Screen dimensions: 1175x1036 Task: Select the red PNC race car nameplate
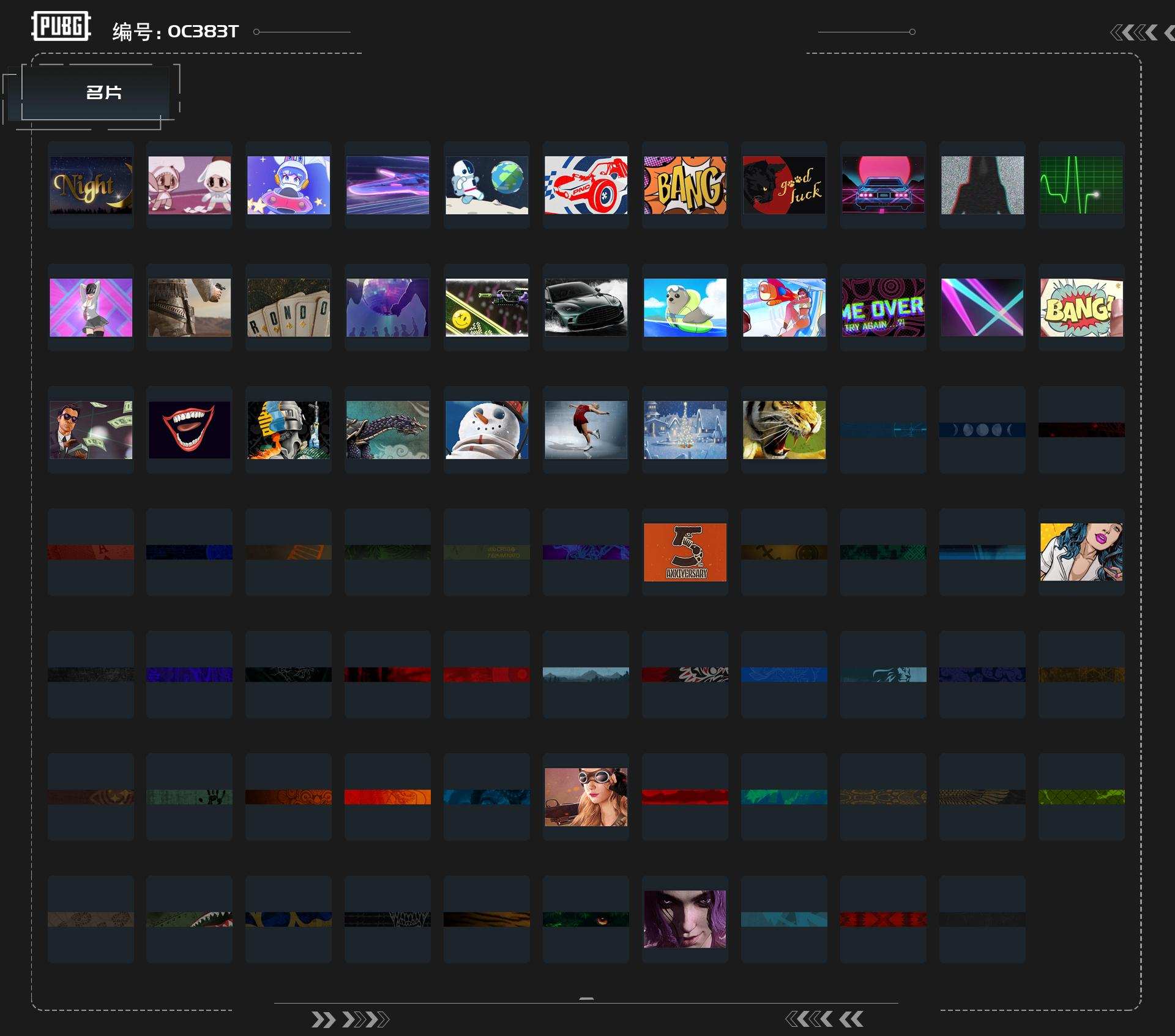pos(586,185)
